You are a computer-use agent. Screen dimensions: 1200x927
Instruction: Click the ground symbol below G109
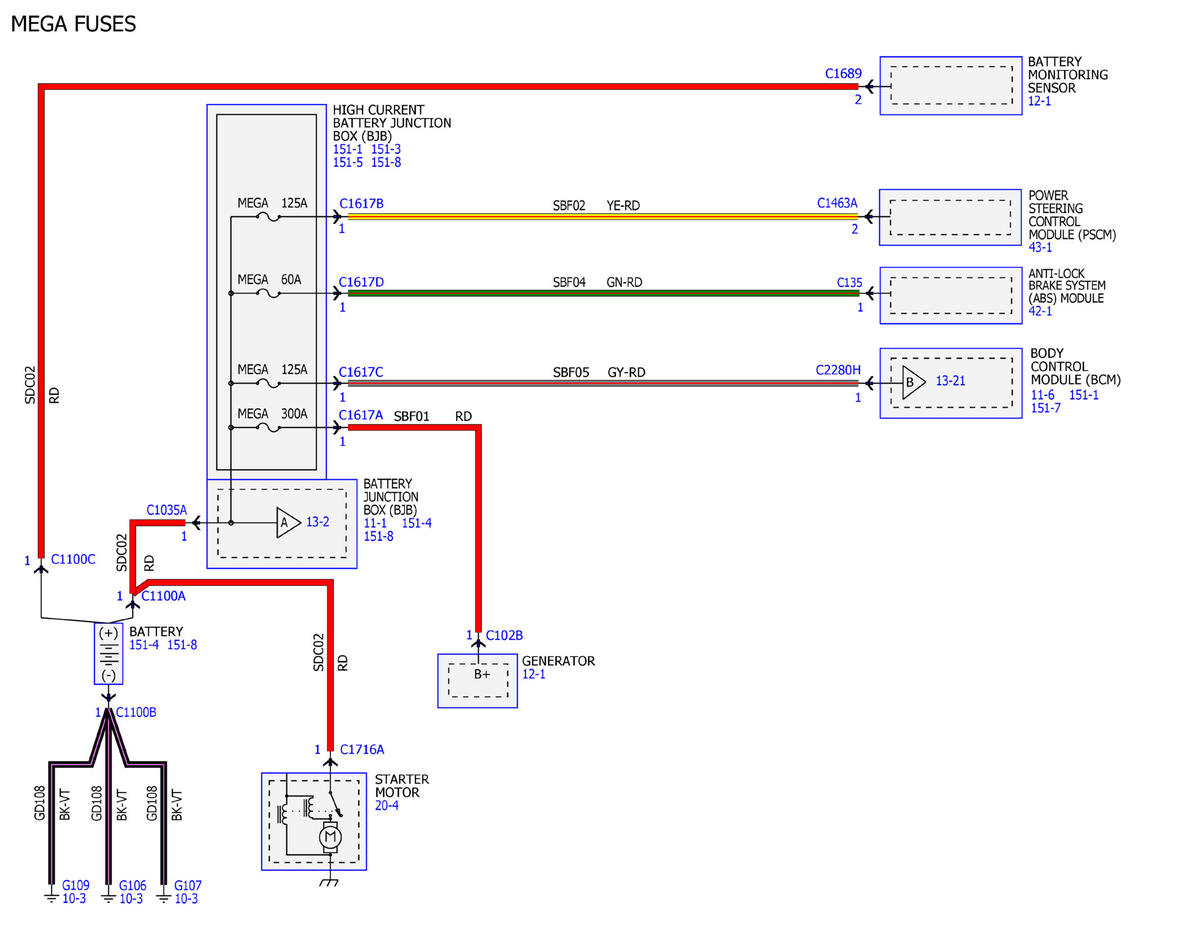tap(51, 897)
